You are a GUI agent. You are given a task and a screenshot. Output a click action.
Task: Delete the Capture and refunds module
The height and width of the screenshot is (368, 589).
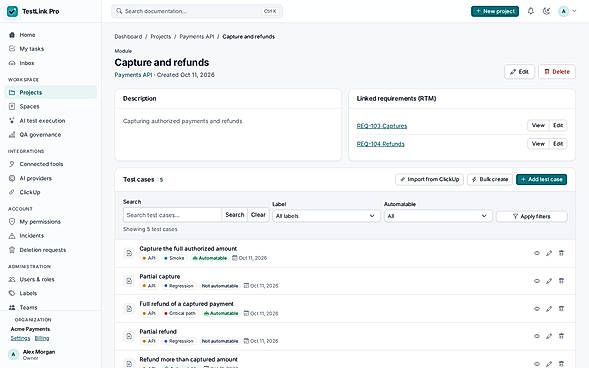point(557,72)
